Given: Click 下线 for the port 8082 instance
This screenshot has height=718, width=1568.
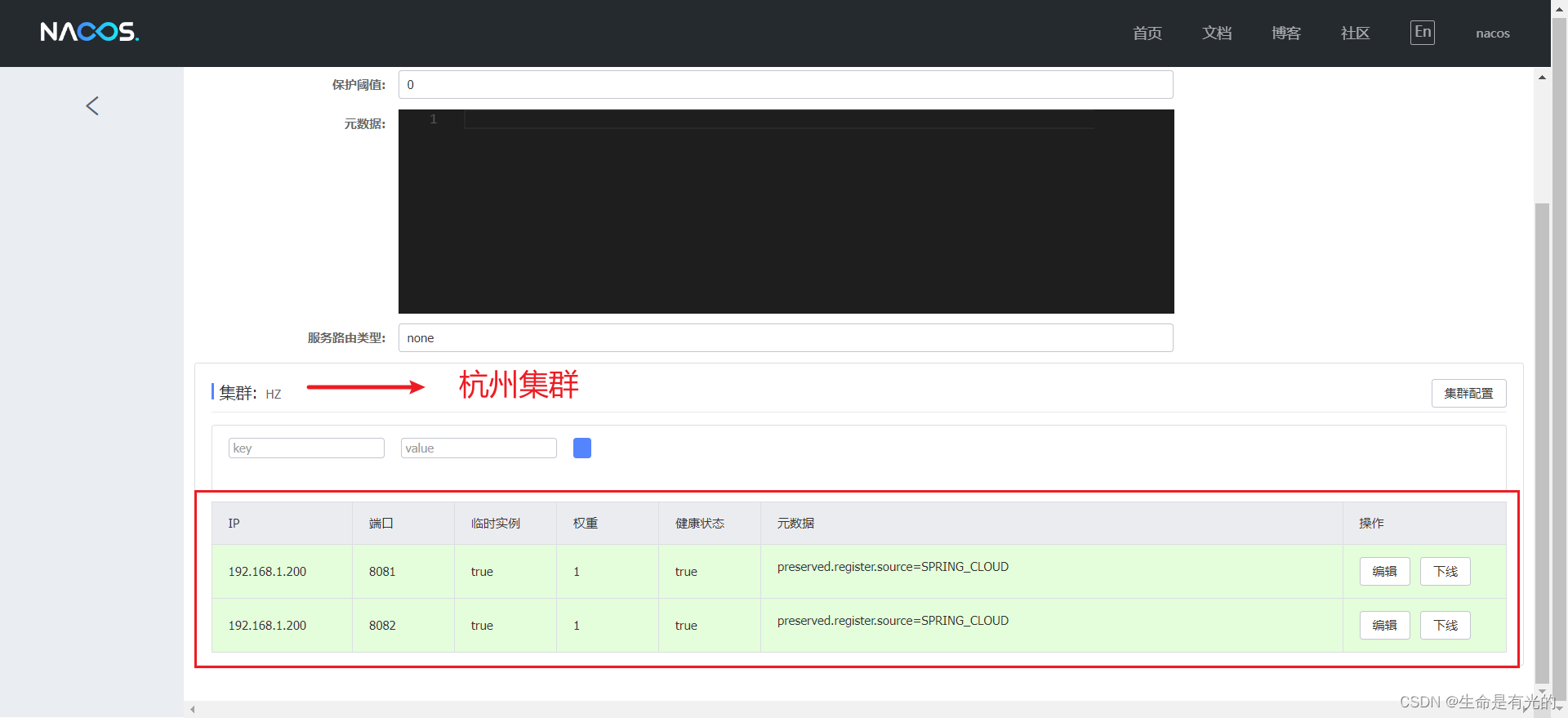Looking at the screenshot, I should pos(1445,626).
